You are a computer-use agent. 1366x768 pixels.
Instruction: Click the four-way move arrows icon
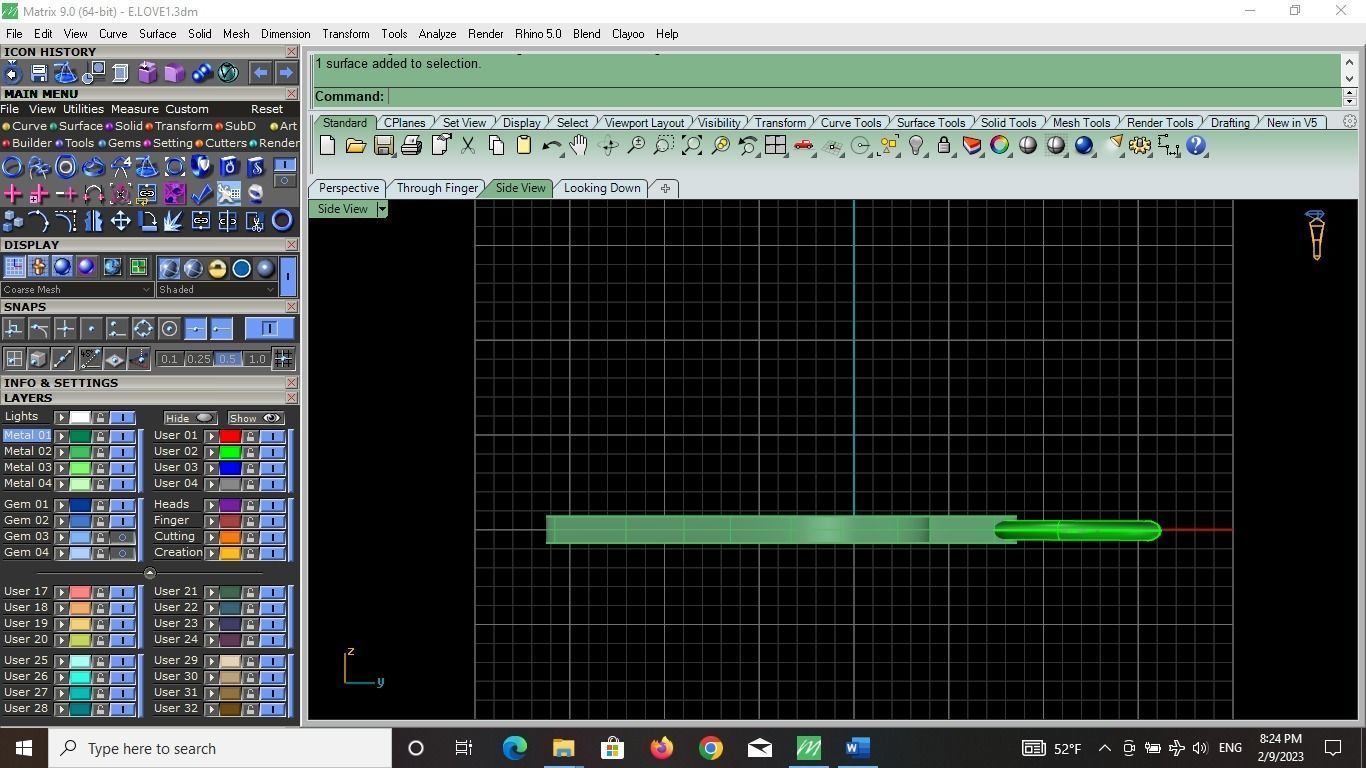[x=120, y=221]
